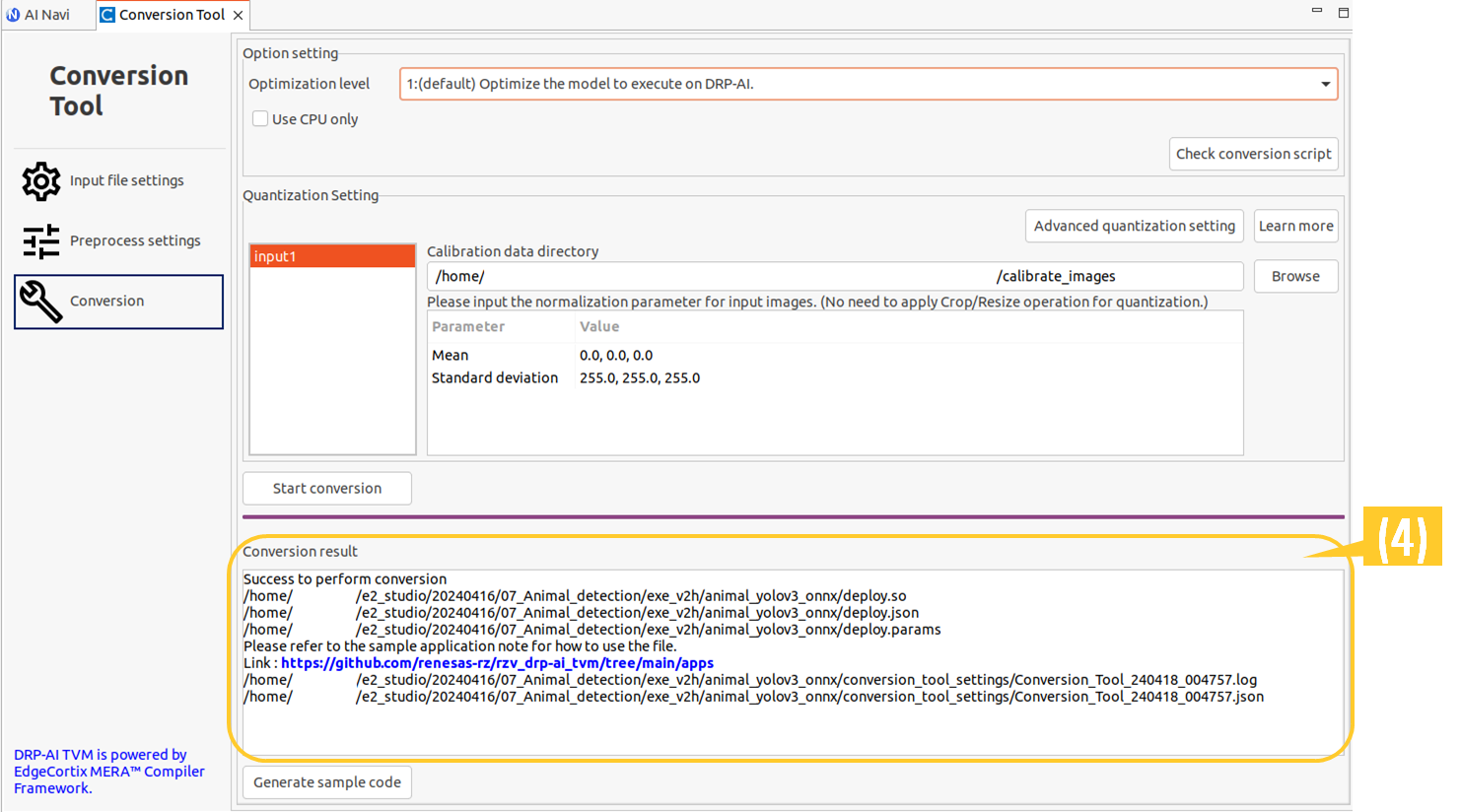This screenshot has height=812, width=1461.
Task: Open the rzv_drp-ai_tvm GitHub link
Action: coord(497,663)
